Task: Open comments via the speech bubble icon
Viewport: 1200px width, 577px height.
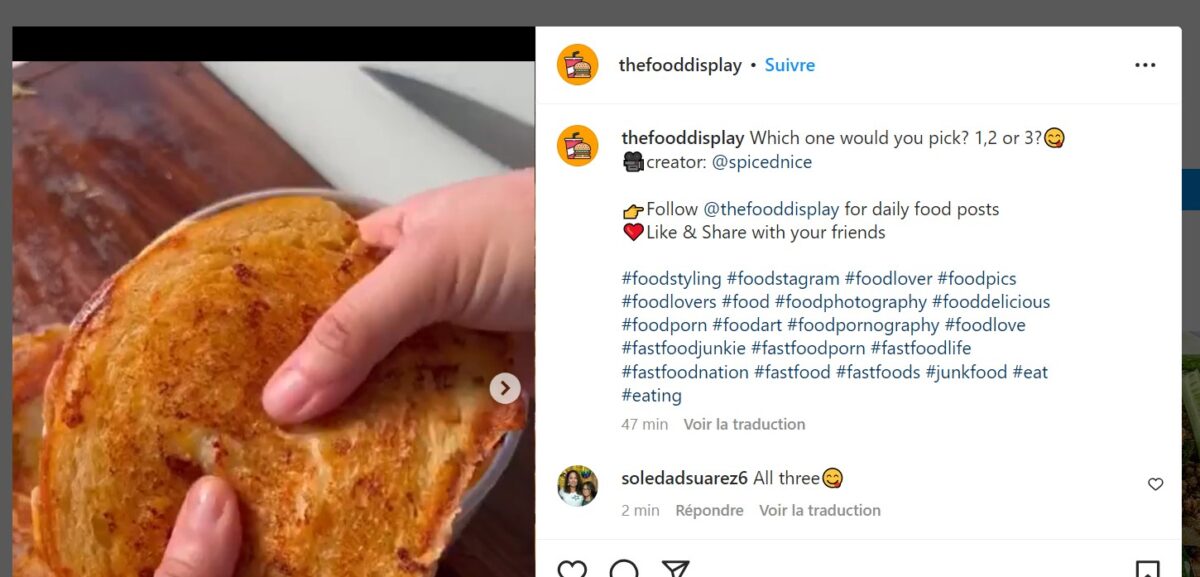Action: (x=625, y=568)
